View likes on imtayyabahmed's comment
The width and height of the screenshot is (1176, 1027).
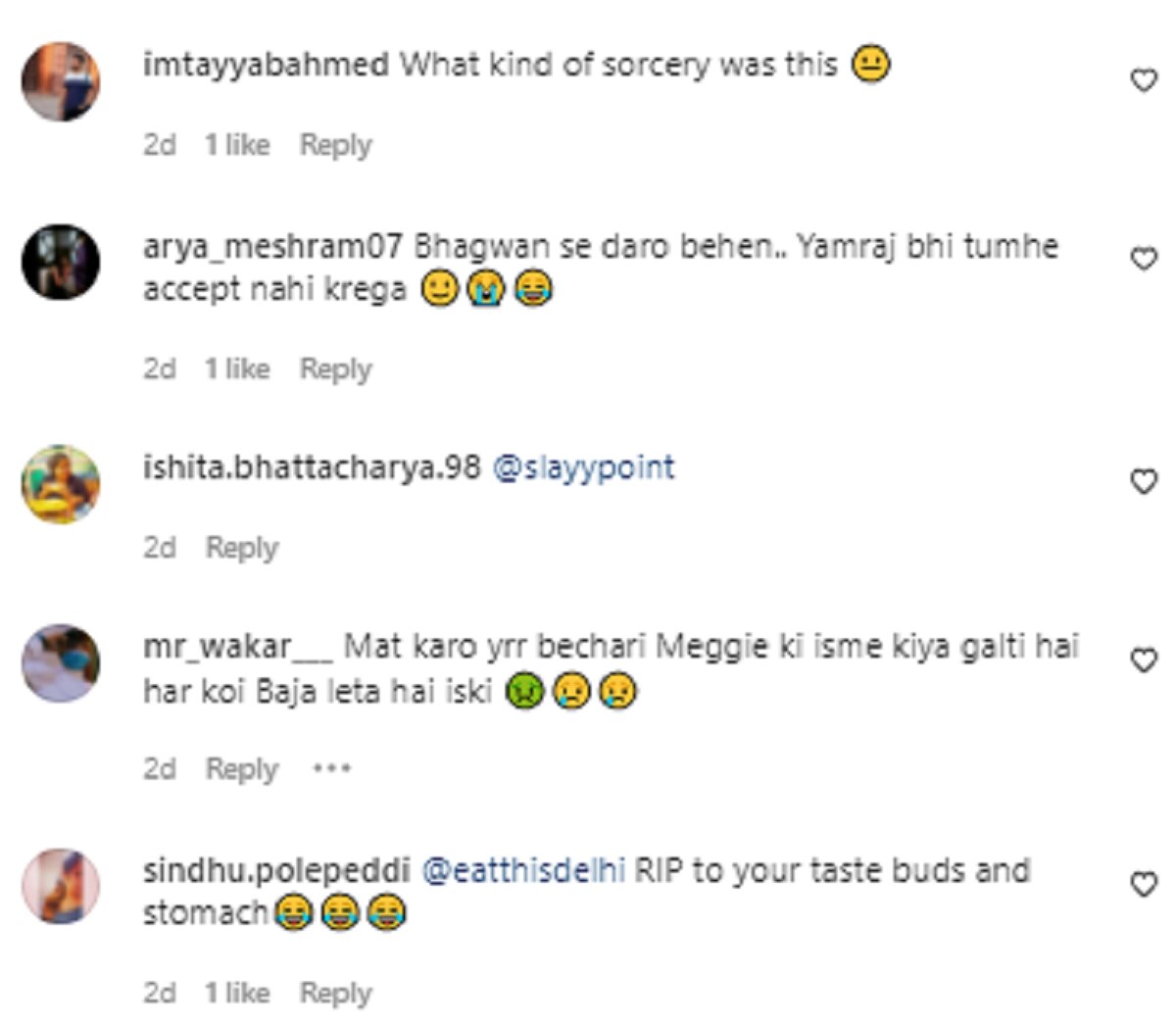pos(237,145)
